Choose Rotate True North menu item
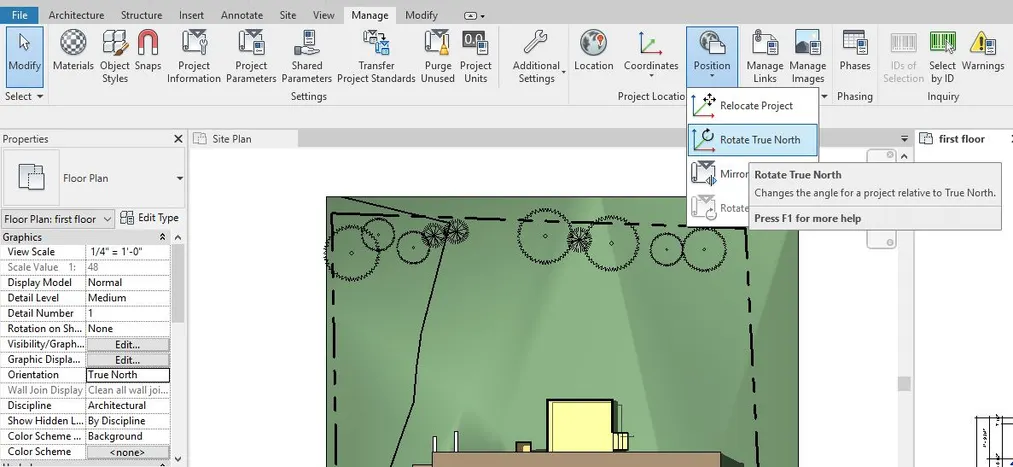Screen dimensions: 1013x467 click(753, 140)
